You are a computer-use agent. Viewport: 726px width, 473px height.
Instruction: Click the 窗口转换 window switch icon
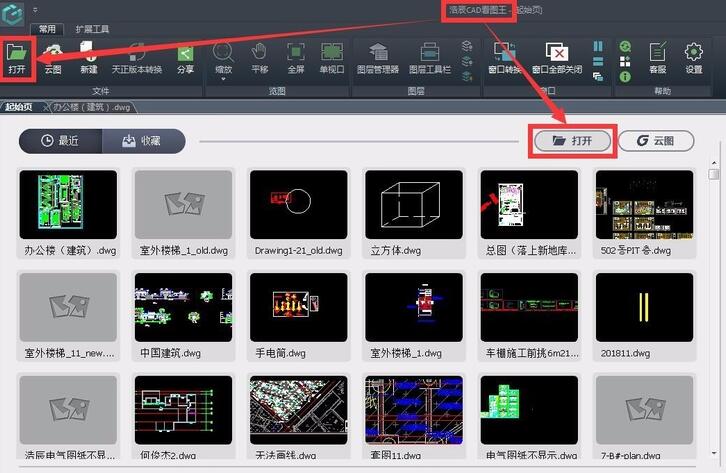point(505,59)
